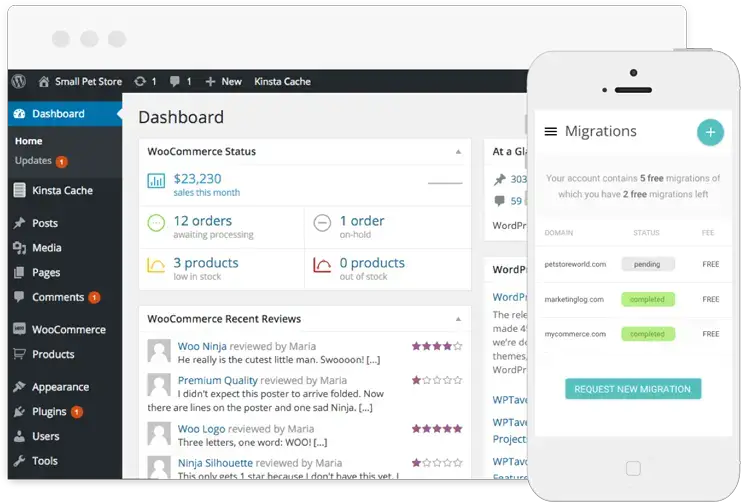Click New in the admin bar

pyautogui.click(x=232, y=82)
